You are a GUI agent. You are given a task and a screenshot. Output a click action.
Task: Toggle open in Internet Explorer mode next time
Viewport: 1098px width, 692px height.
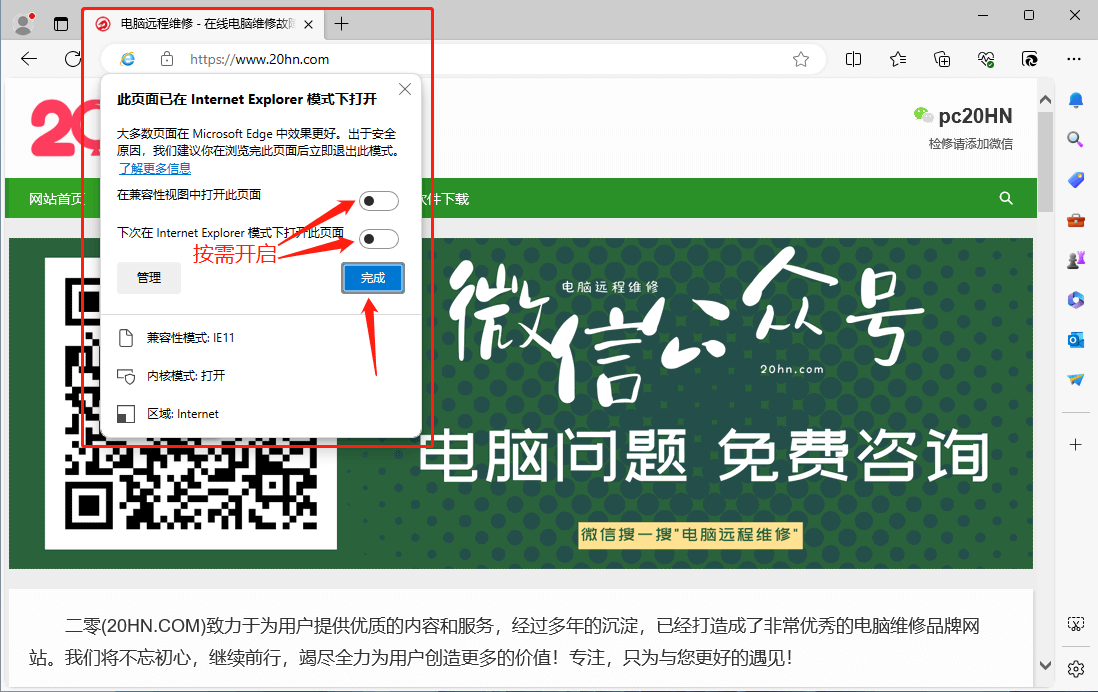pyautogui.click(x=379, y=239)
